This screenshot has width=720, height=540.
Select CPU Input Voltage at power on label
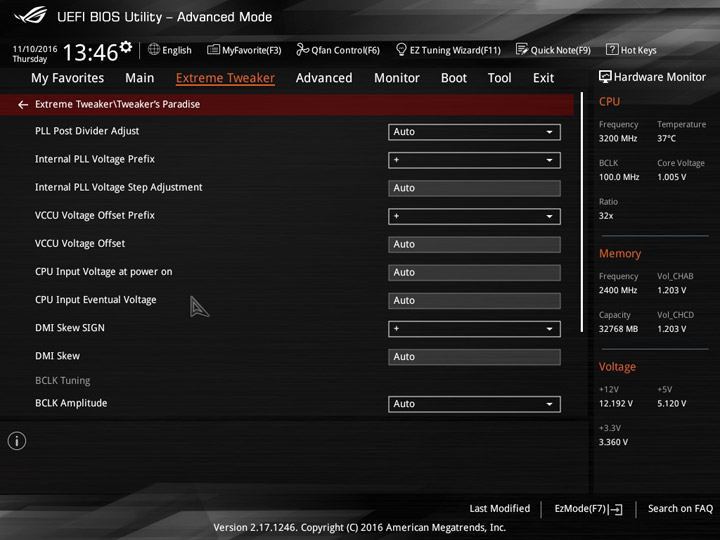coord(103,272)
